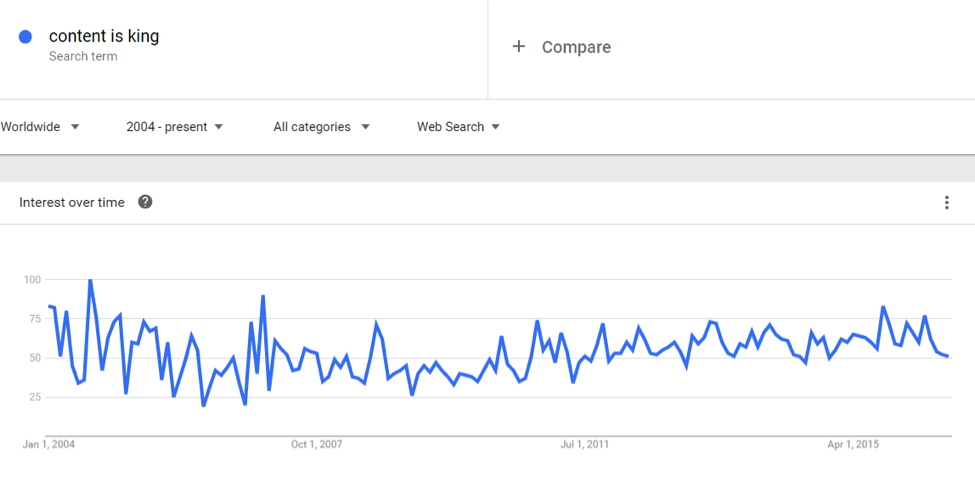Viewport: 975px width, 479px height.
Task: Click the 50 value y-axis label
Action: (34, 358)
